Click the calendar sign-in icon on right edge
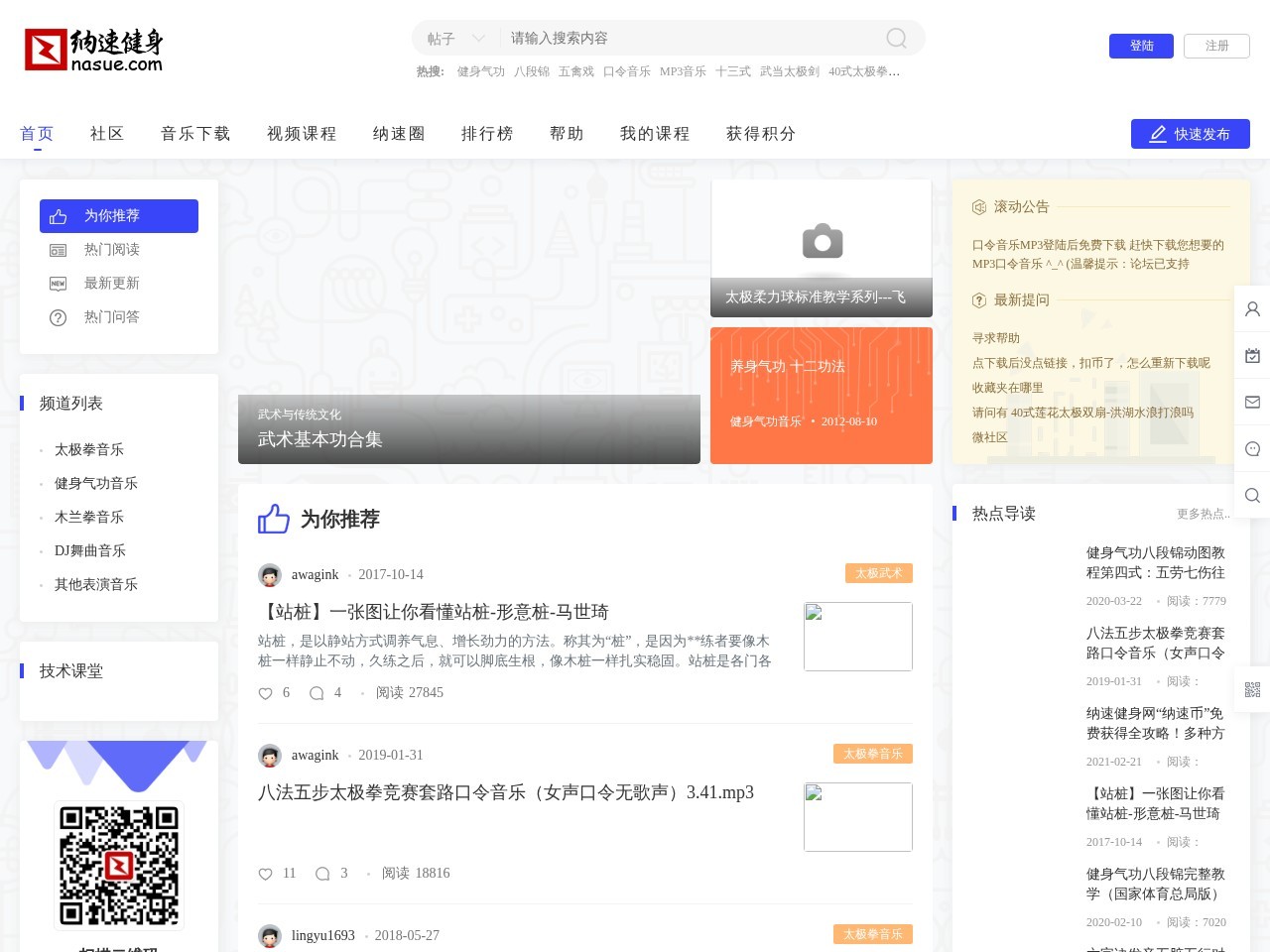The height and width of the screenshot is (952, 1270). coord(1252,355)
